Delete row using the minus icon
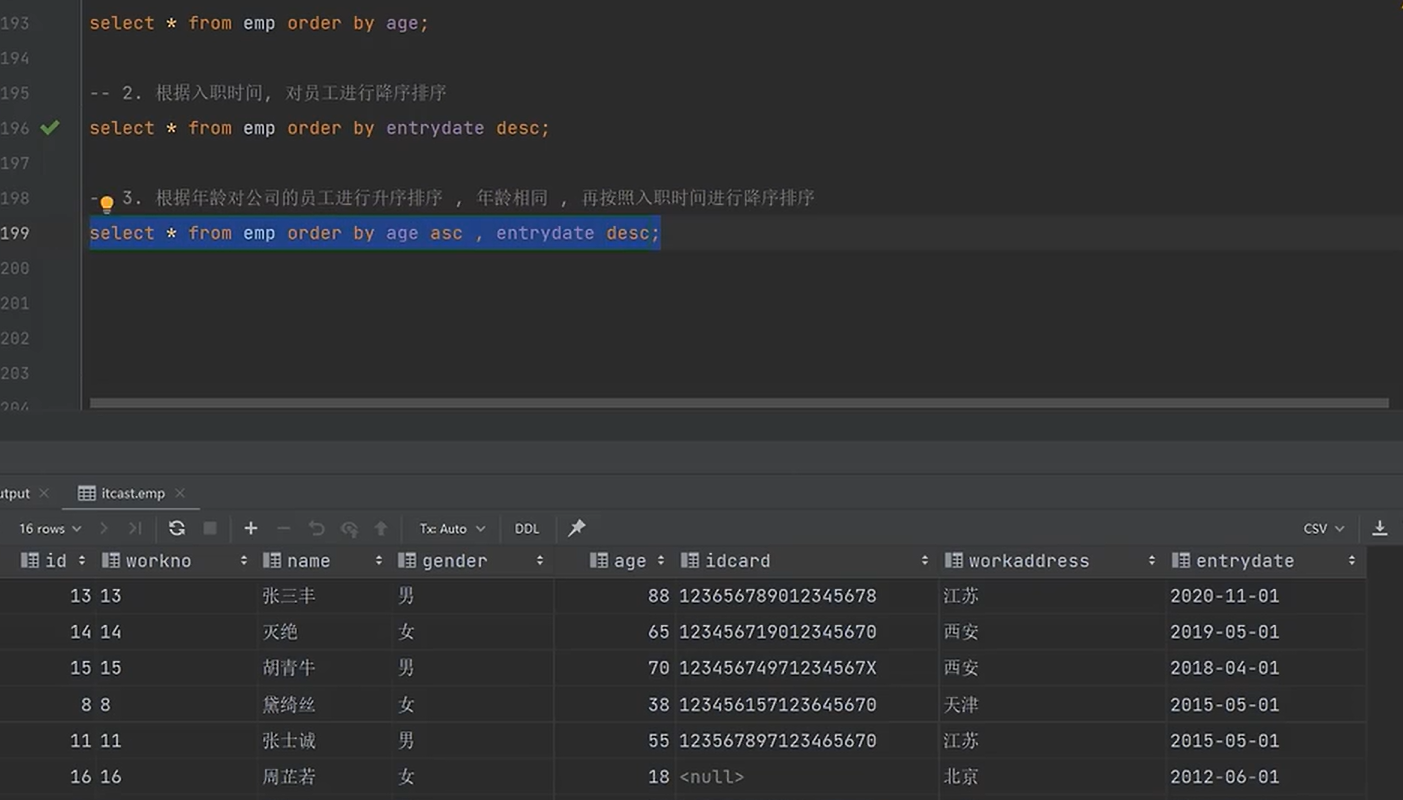Screen dimensions: 1403x800 pos(284,528)
